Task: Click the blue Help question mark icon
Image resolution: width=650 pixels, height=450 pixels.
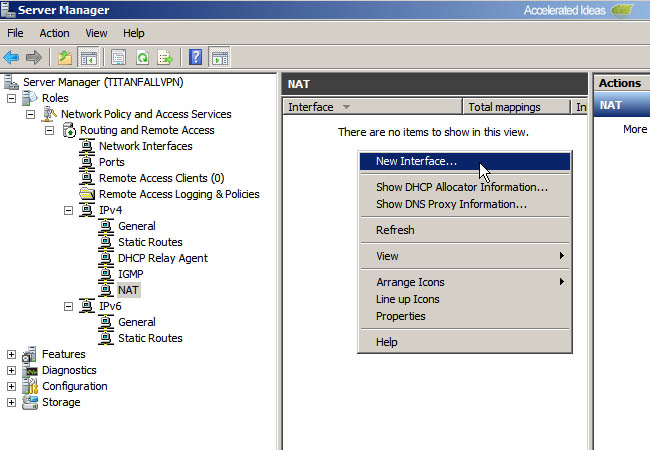Action: [195, 57]
